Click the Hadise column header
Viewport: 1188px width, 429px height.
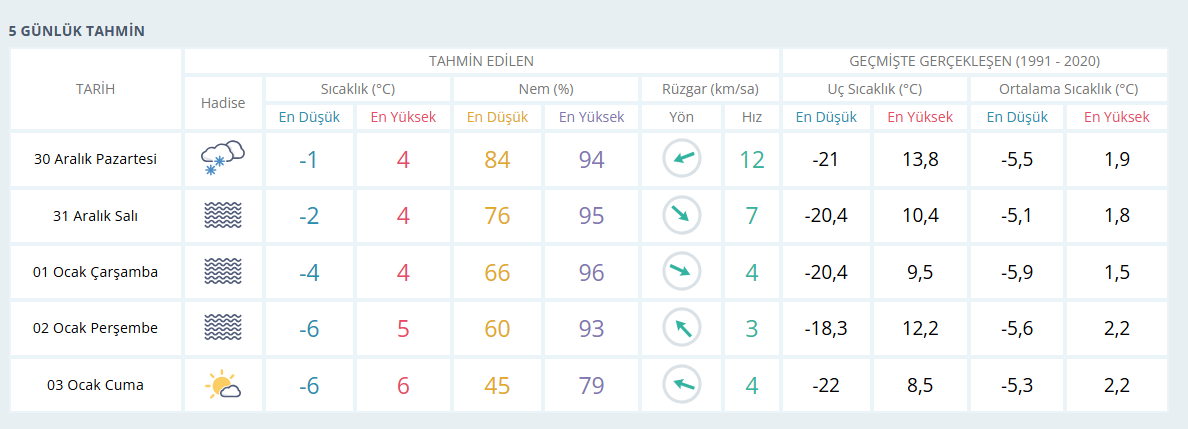click(x=223, y=103)
